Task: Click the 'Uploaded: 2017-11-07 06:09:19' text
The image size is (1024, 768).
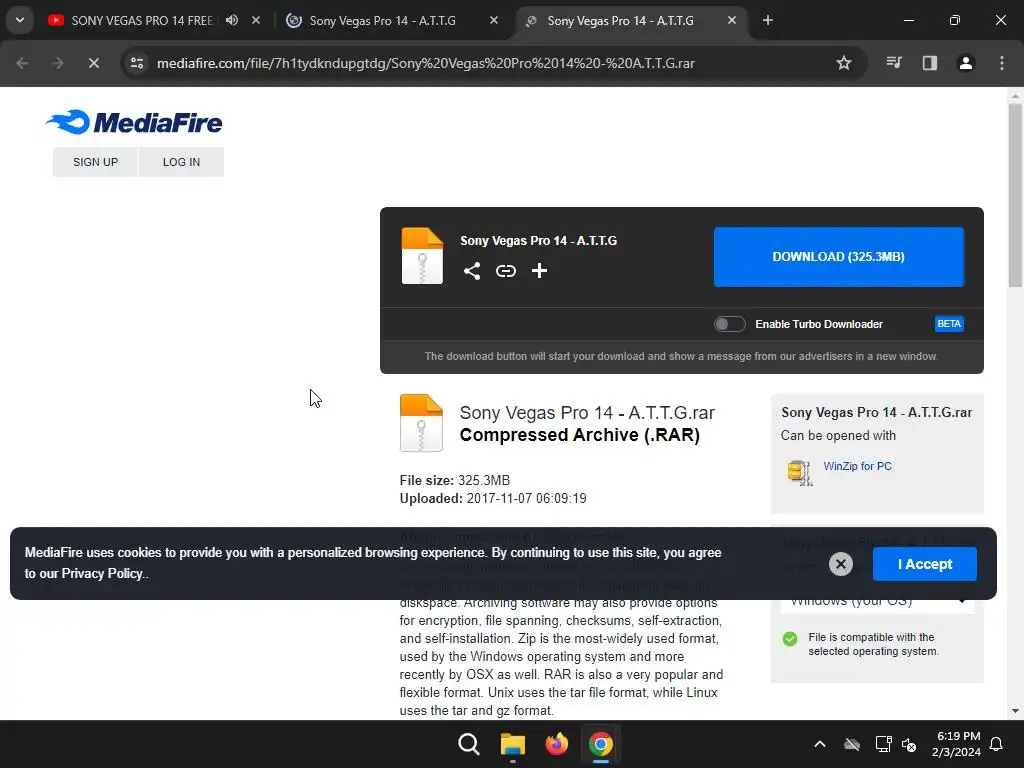Action: 493,499
